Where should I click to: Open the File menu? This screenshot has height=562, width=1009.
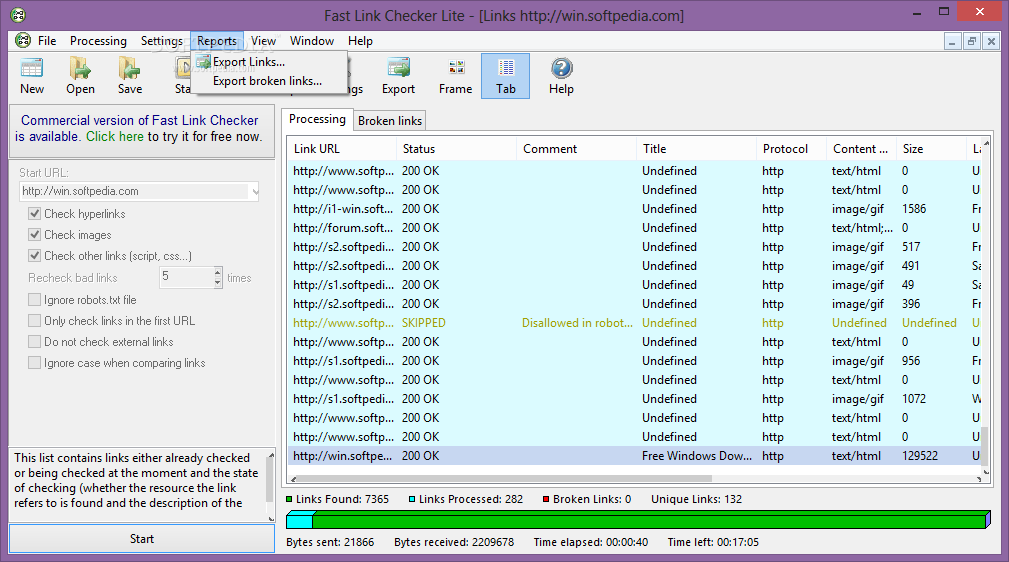tap(47, 41)
